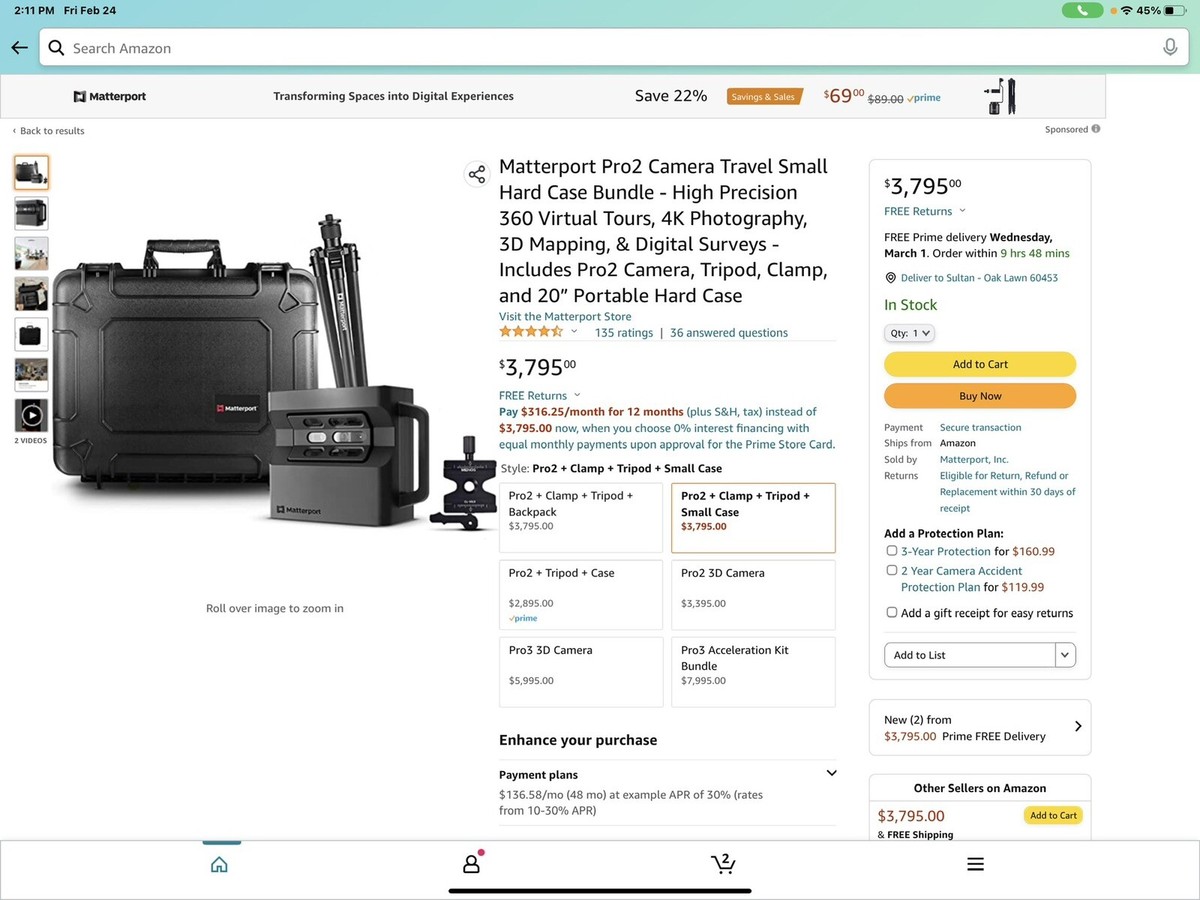This screenshot has width=1200, height=900.
Task: Click '$3,795.00 Prime FREE Delivery' offer text
Action: pyautogui.click(x=965, y=736)
